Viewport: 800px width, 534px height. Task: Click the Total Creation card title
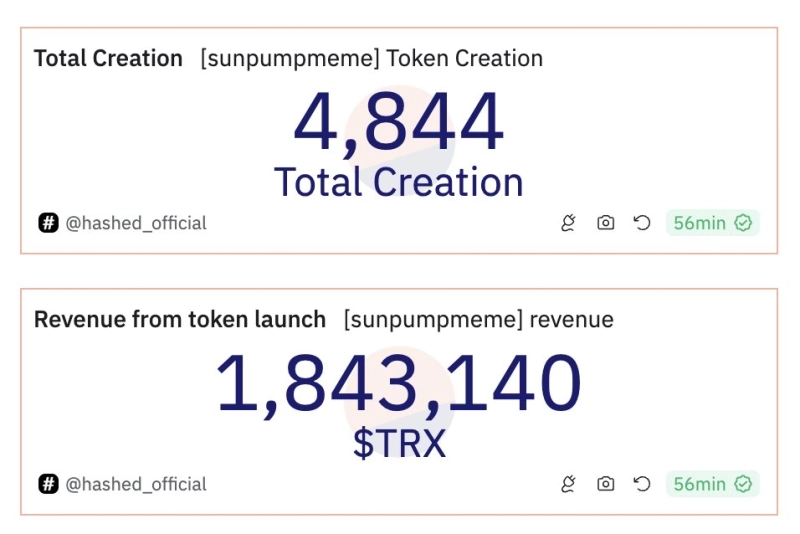pyautogui.click(x=108, y=58)
